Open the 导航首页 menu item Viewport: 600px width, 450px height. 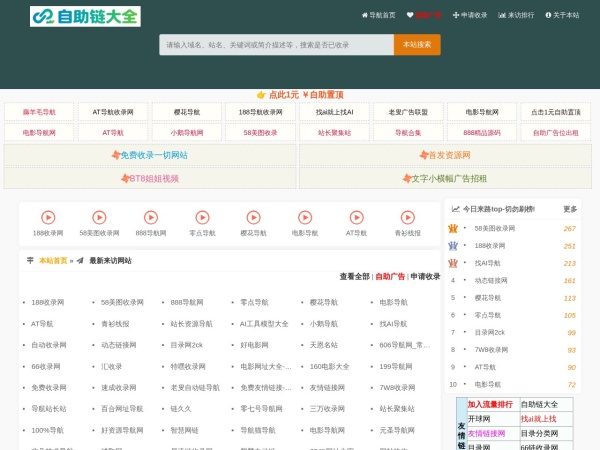378,15
